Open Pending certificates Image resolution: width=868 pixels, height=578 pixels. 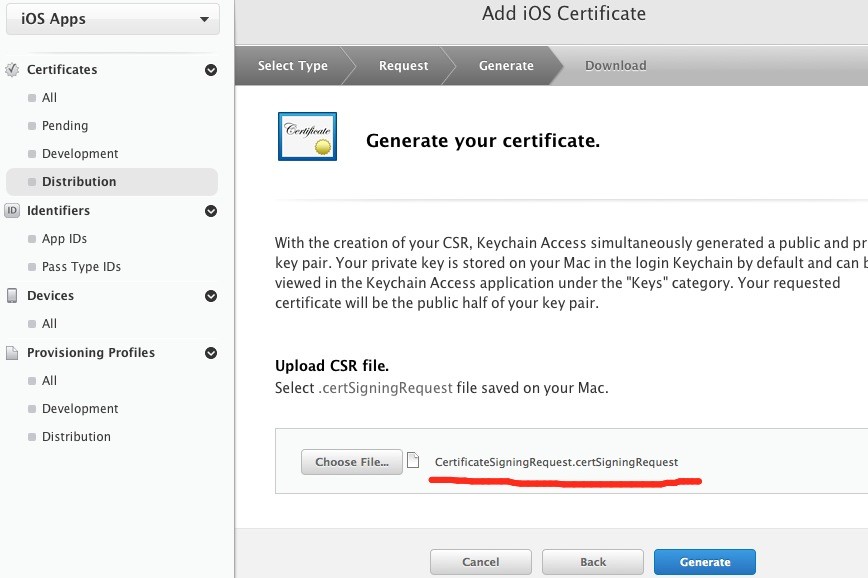65,126
